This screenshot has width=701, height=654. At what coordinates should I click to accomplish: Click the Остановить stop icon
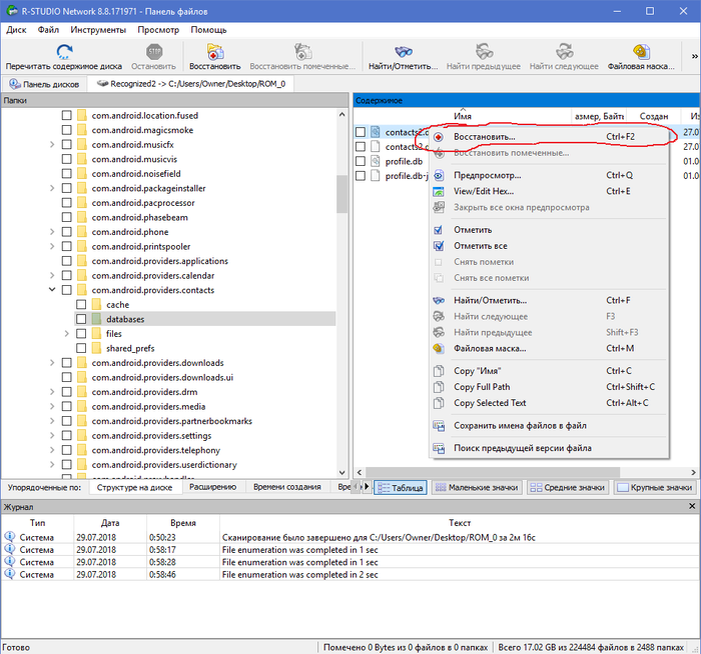pos(154,52)
